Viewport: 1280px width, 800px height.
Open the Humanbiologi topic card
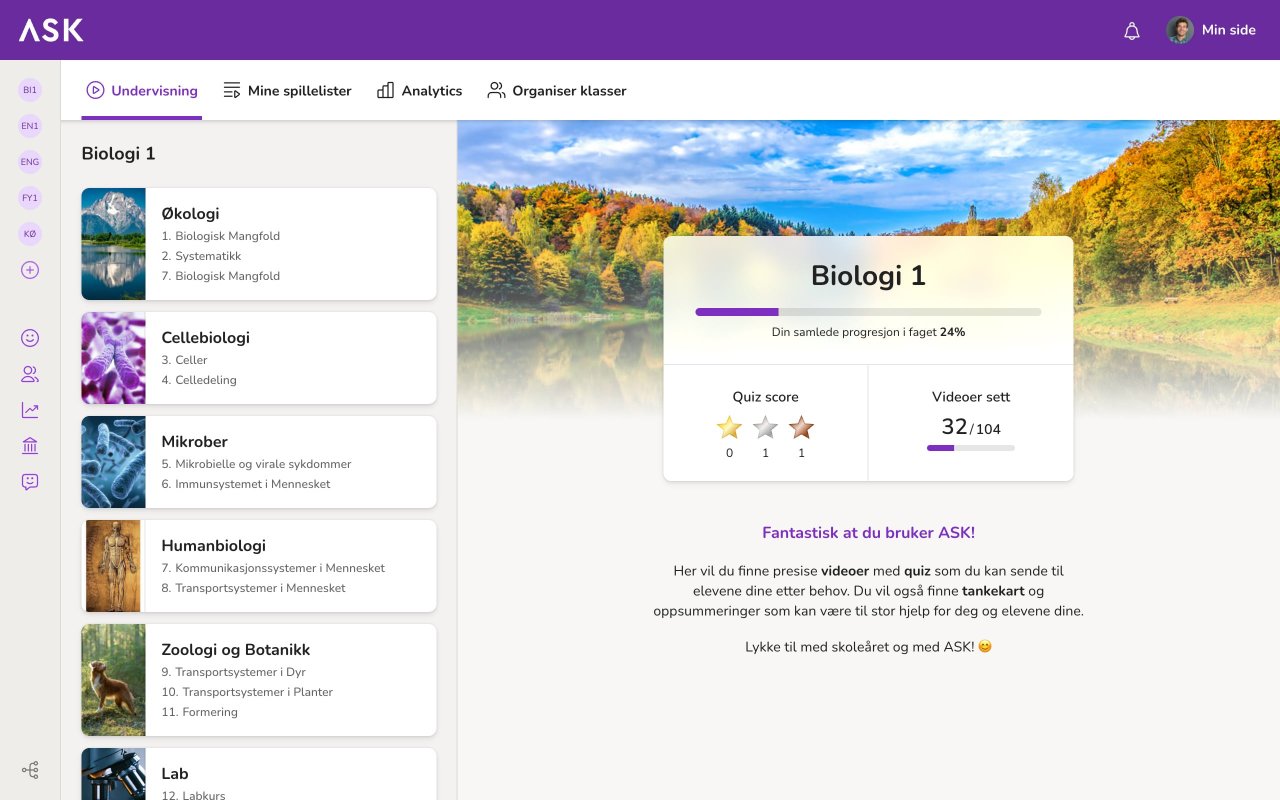(259, 566)
